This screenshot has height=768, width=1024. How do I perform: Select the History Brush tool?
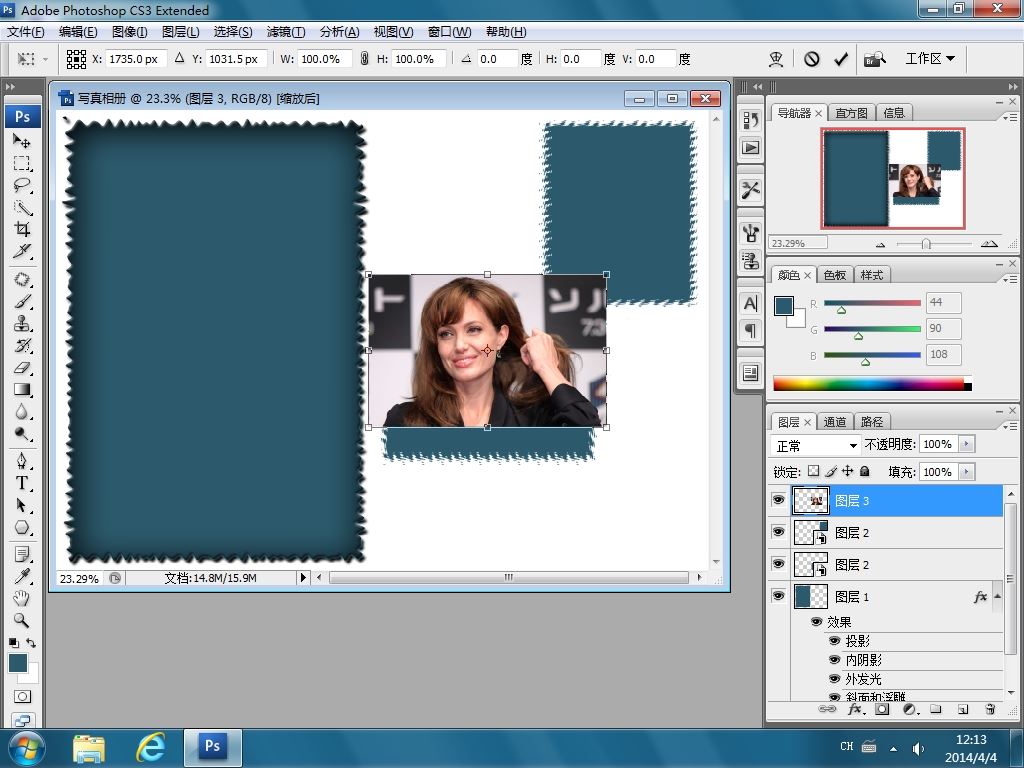(22, 345)
